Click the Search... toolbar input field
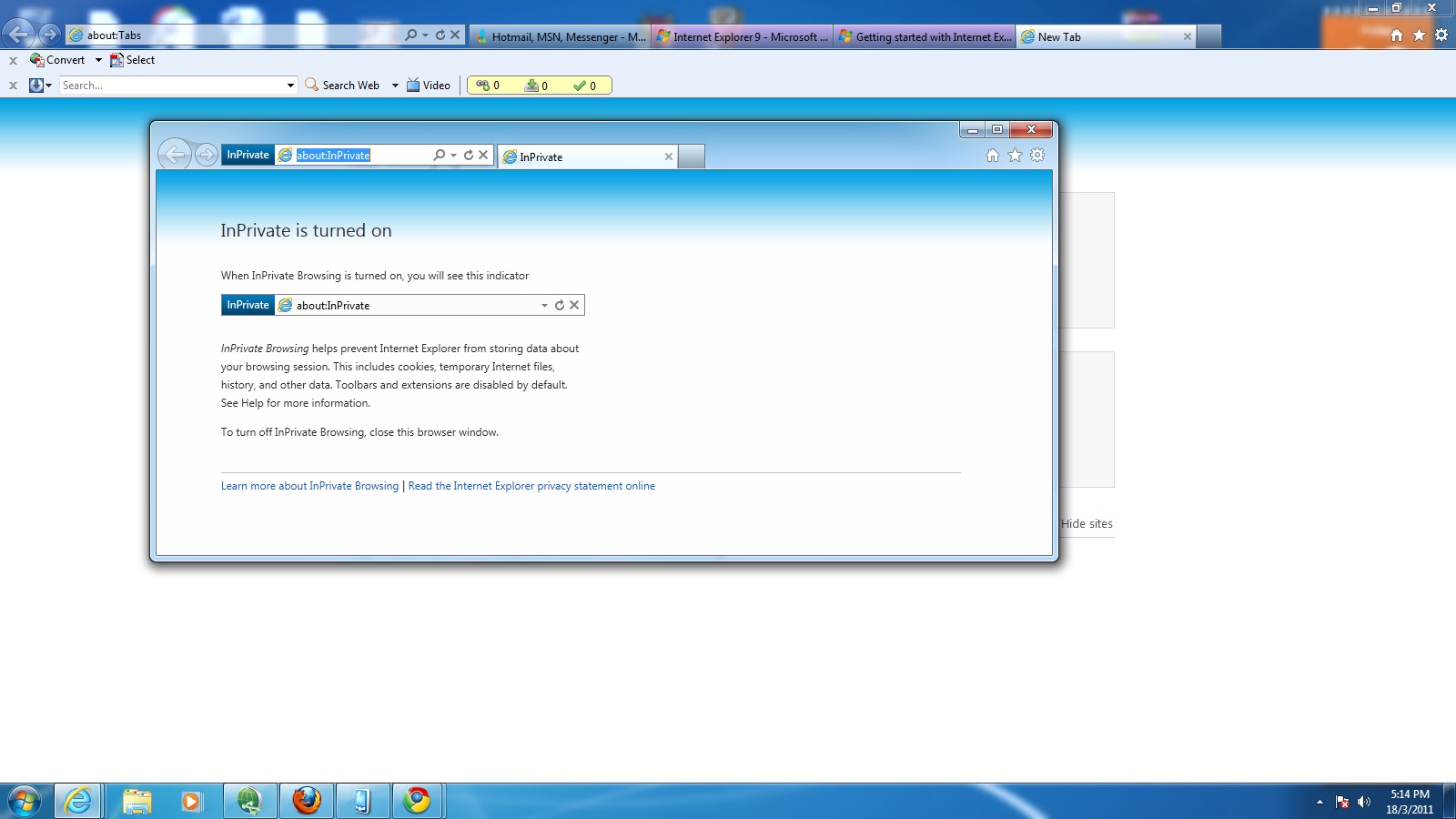 pyautogui.click(x=171, y=86)
